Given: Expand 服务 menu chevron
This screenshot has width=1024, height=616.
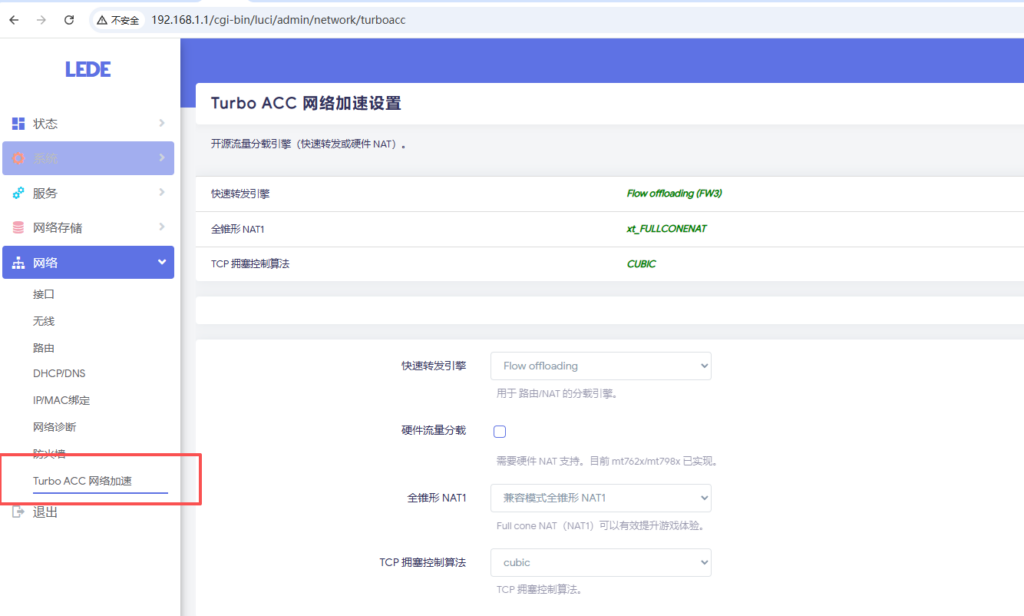Looking at the screenshot, I should (x=161, y=192).
